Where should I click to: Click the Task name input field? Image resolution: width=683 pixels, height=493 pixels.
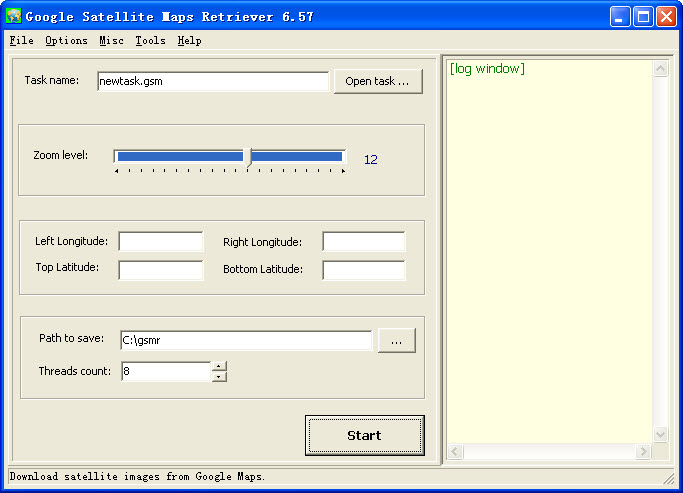pyautogui.click(x=213, y=81)
